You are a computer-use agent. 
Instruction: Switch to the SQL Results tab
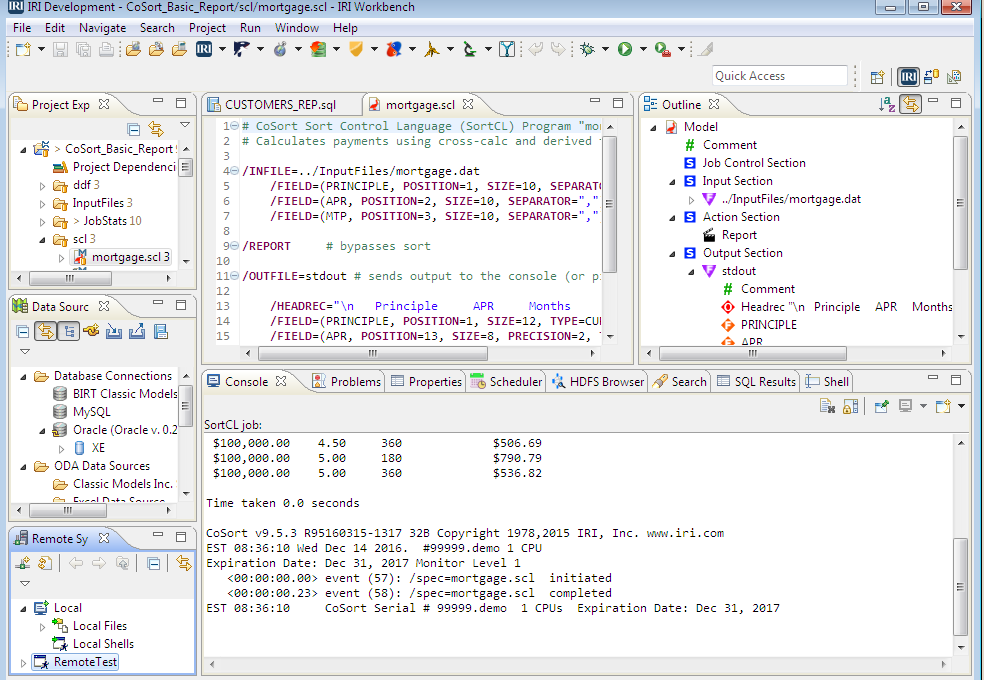point(756,381)
